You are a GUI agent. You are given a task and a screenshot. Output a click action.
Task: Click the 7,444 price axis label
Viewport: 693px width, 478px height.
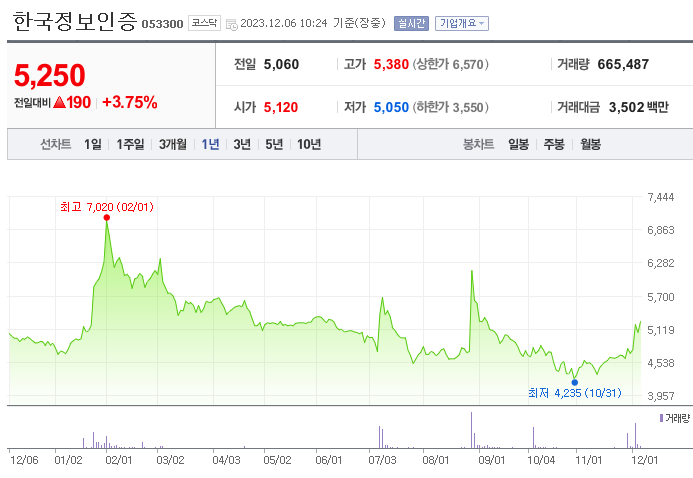point(661,197)
